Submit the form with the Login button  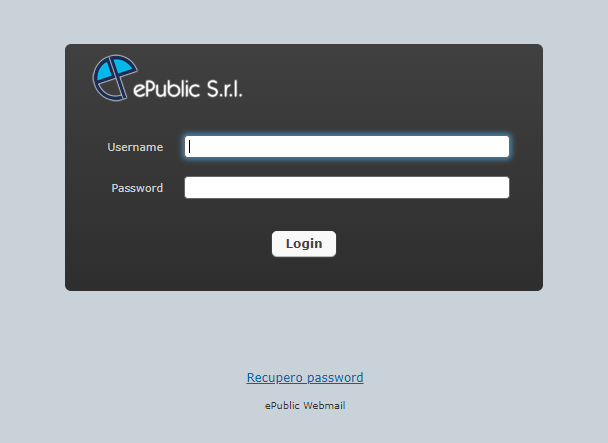tap(304, 244)
